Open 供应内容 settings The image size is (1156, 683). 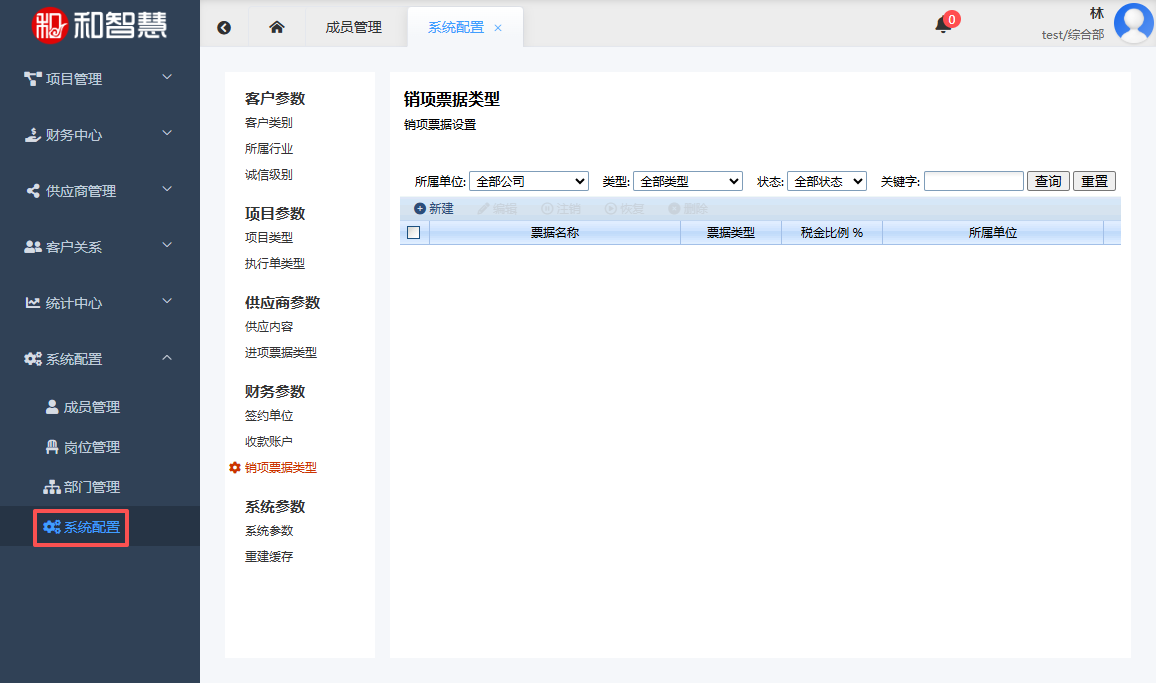(x=268, y=326)
